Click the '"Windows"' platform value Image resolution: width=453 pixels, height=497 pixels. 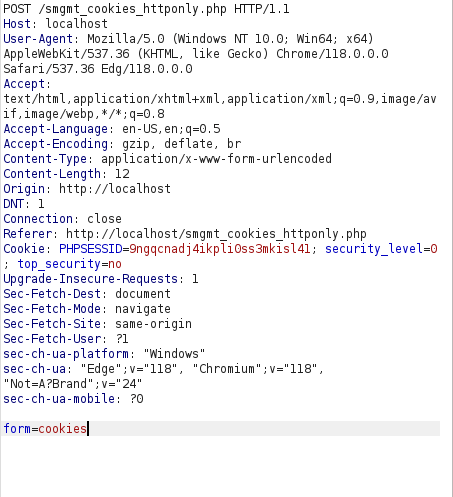[174, 354]
